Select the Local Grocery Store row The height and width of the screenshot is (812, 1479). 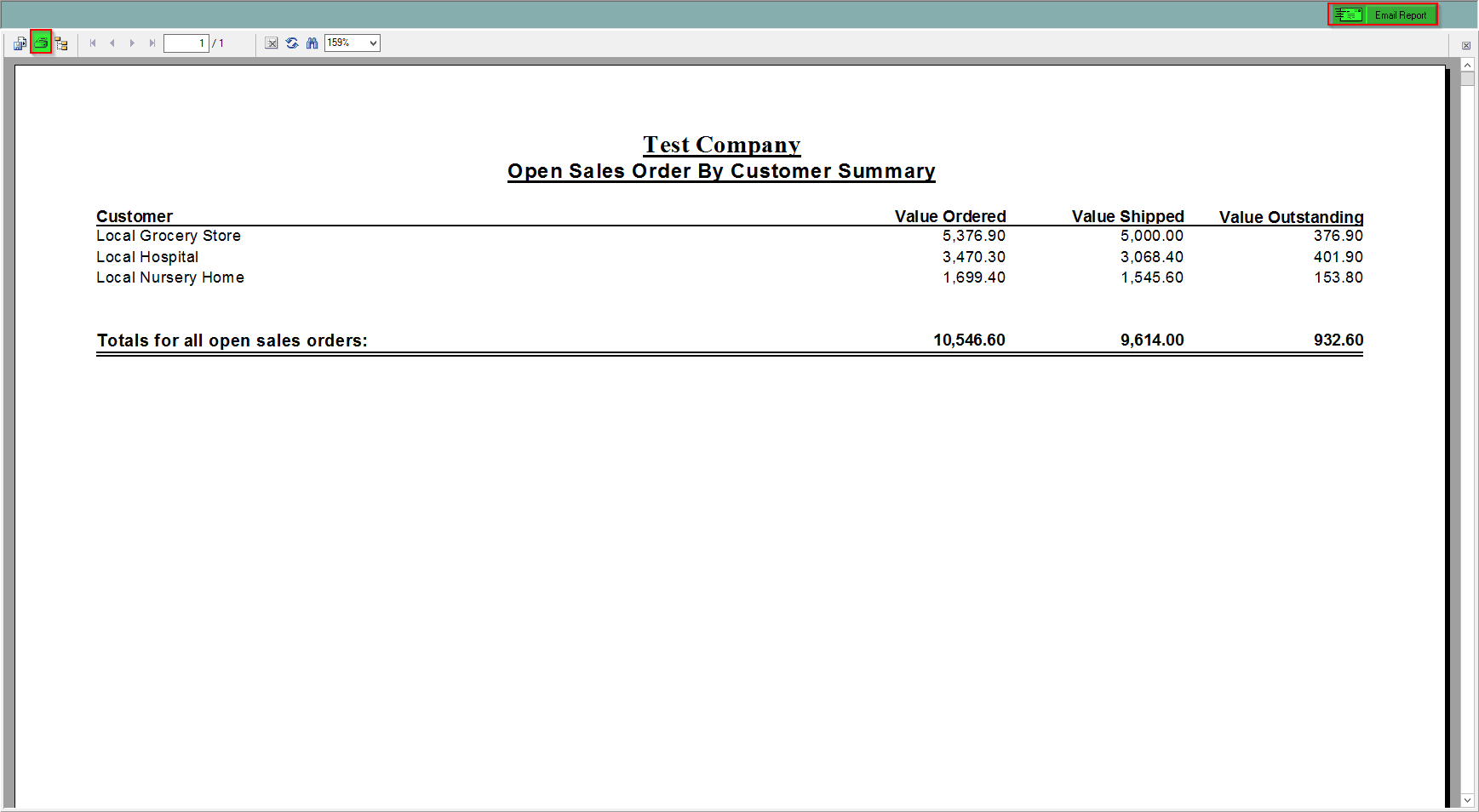point(730,236)
